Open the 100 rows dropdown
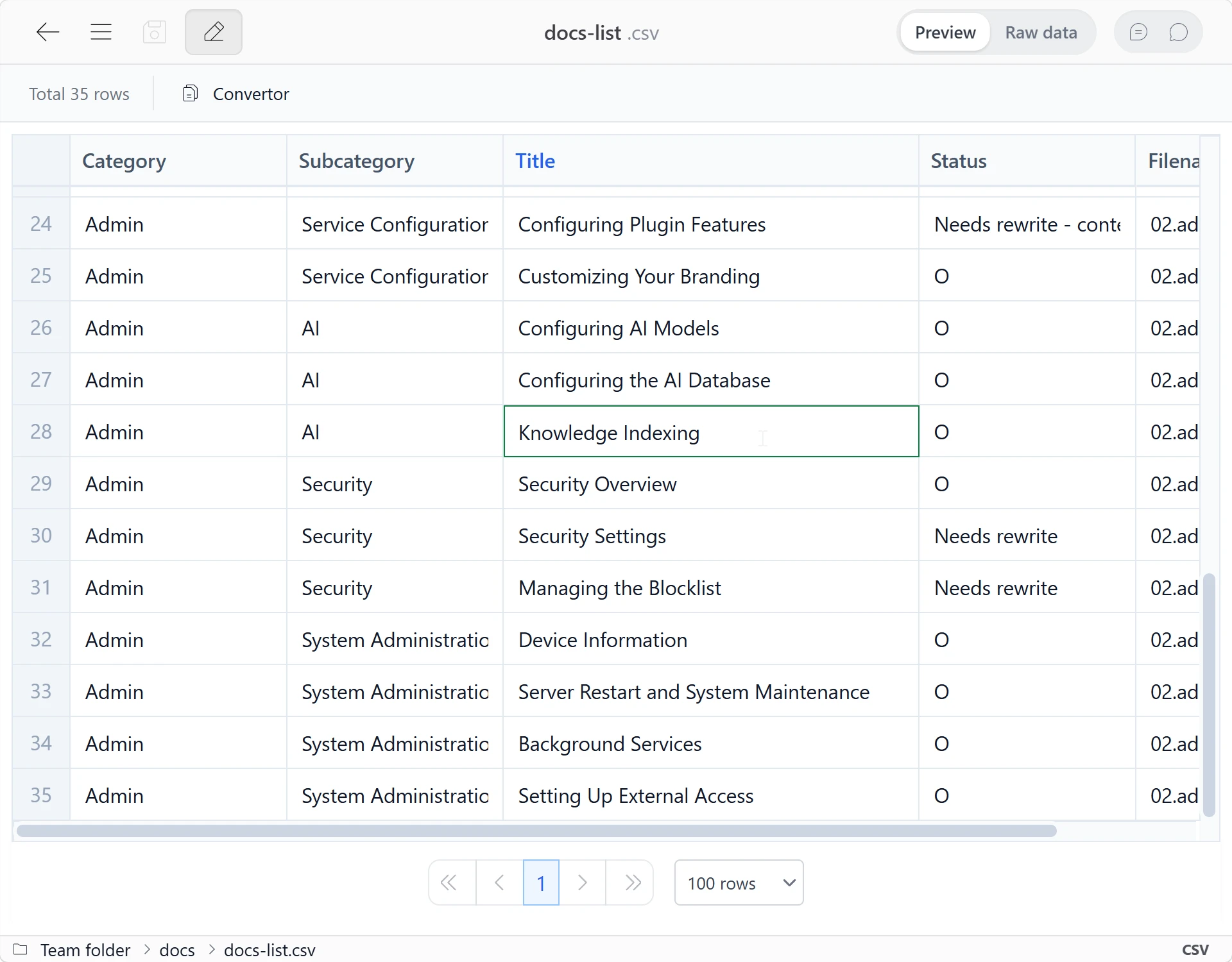The width and height of the screenshot is (1232, 962). (739, 882)
